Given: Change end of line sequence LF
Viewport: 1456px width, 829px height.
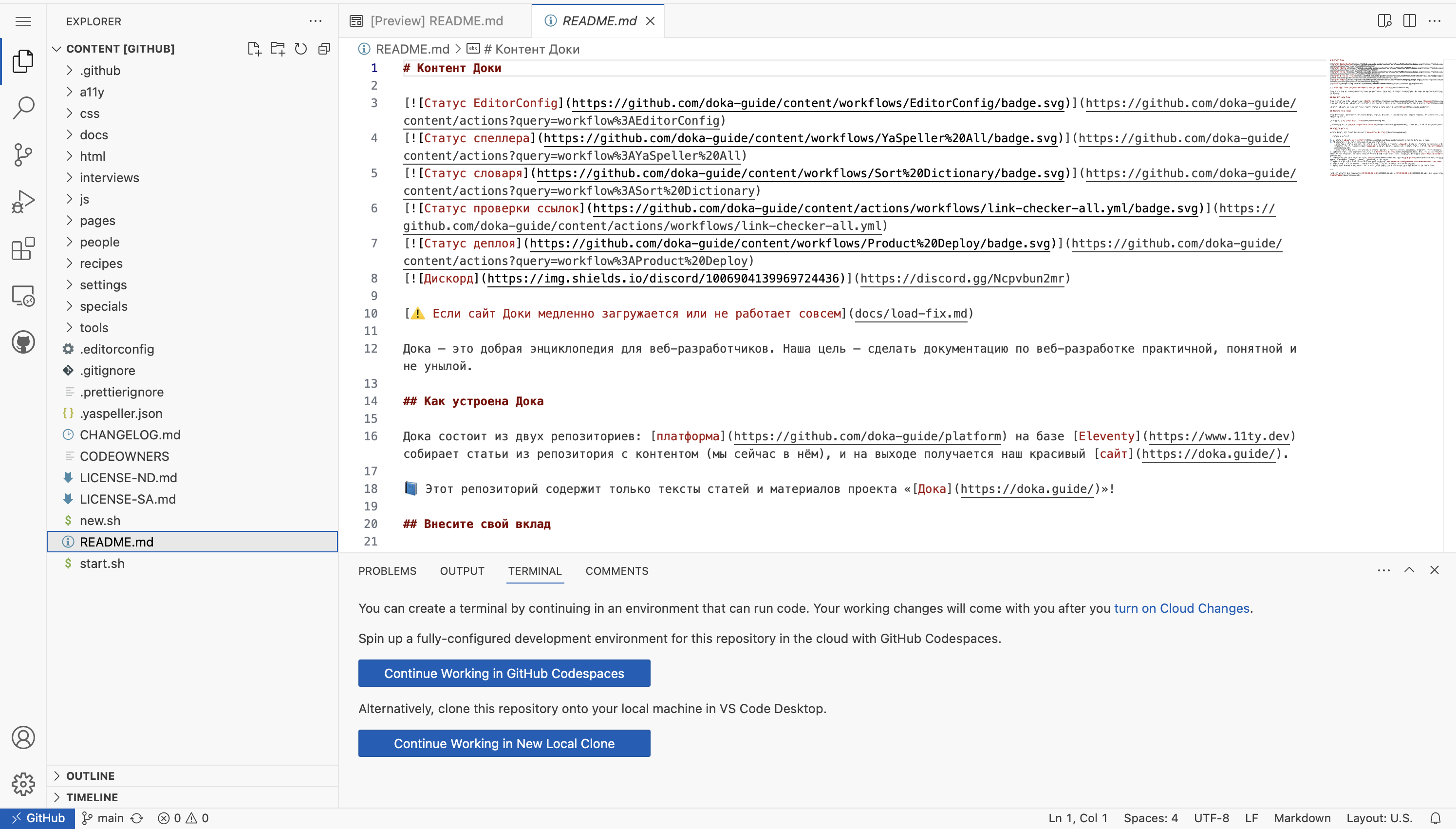Looking at the screenshot, I should pos(1251,818).
